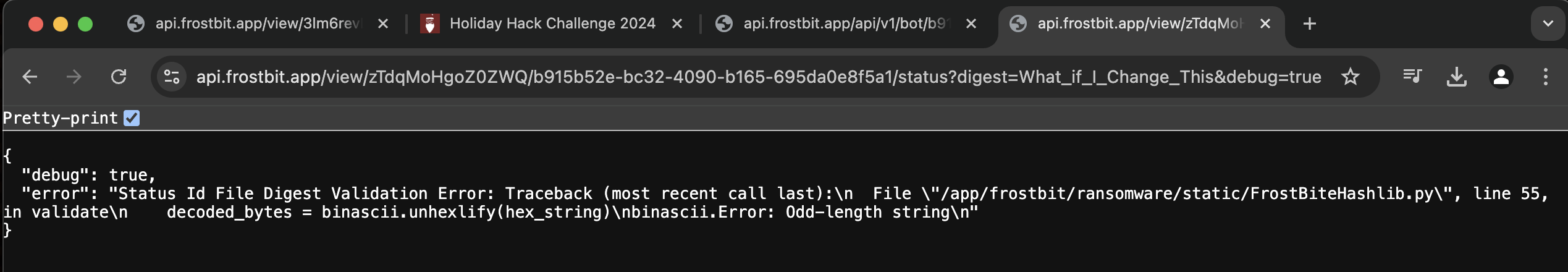Screen dimensions: 1568x272
Task: Go forward with the forward arrow
Action: (74, 77)
